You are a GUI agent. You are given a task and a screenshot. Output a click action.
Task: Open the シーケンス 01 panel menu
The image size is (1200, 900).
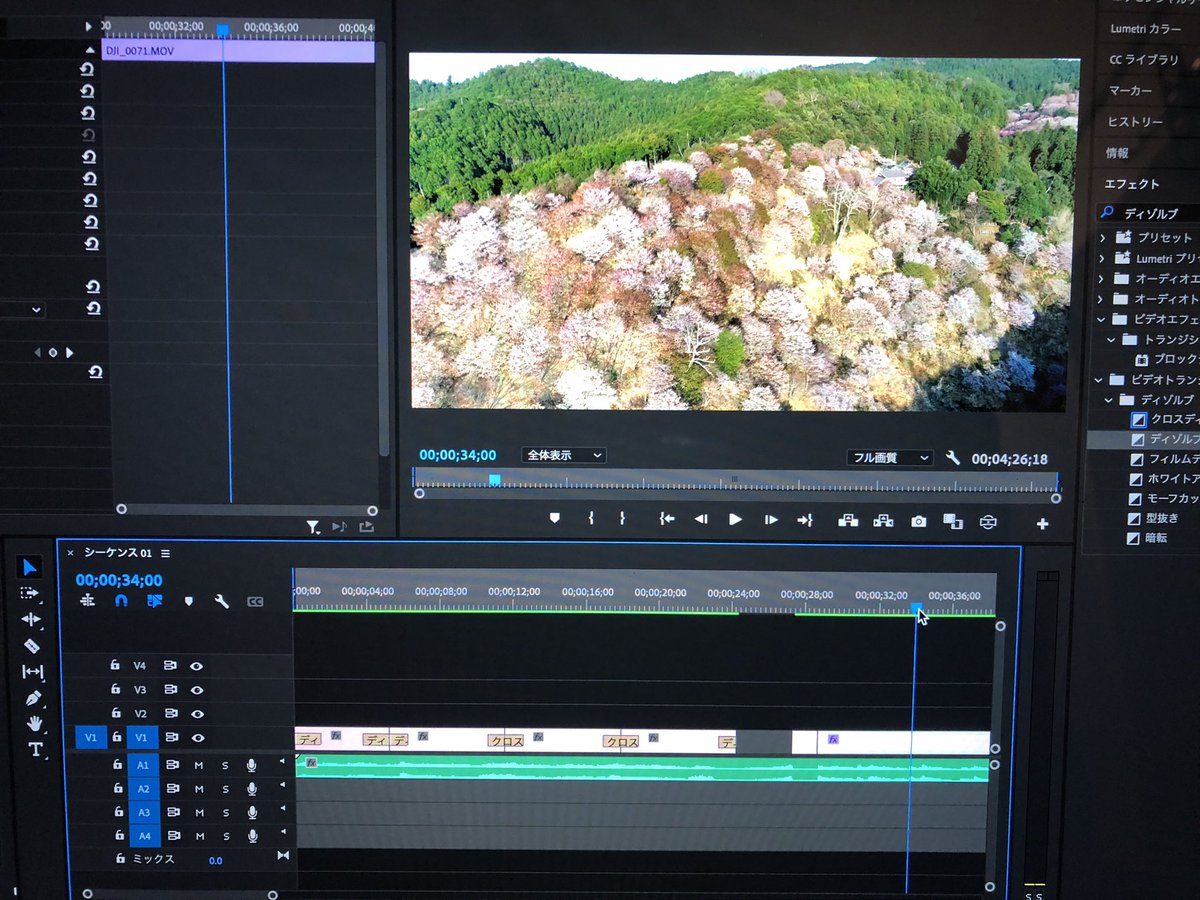tap(166, 553)
